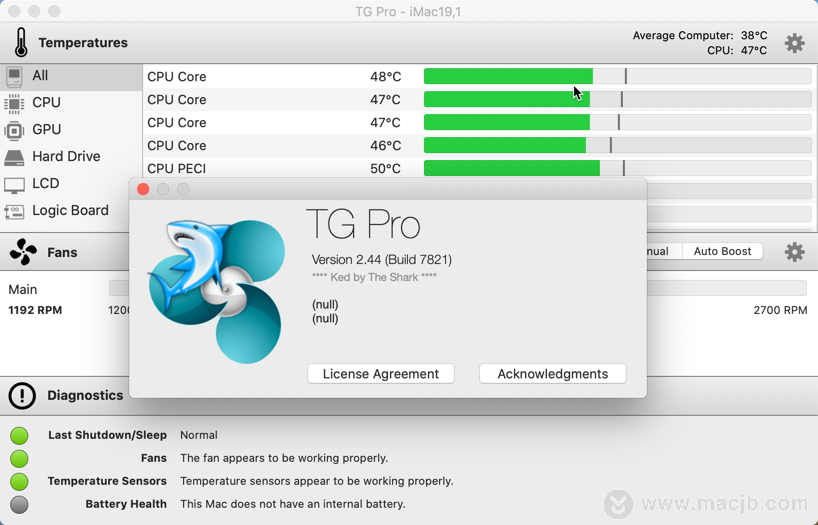The height and width of the screenshot is (525, 818).
Task: Open the Acknowledgments
Action: point(552,374)
